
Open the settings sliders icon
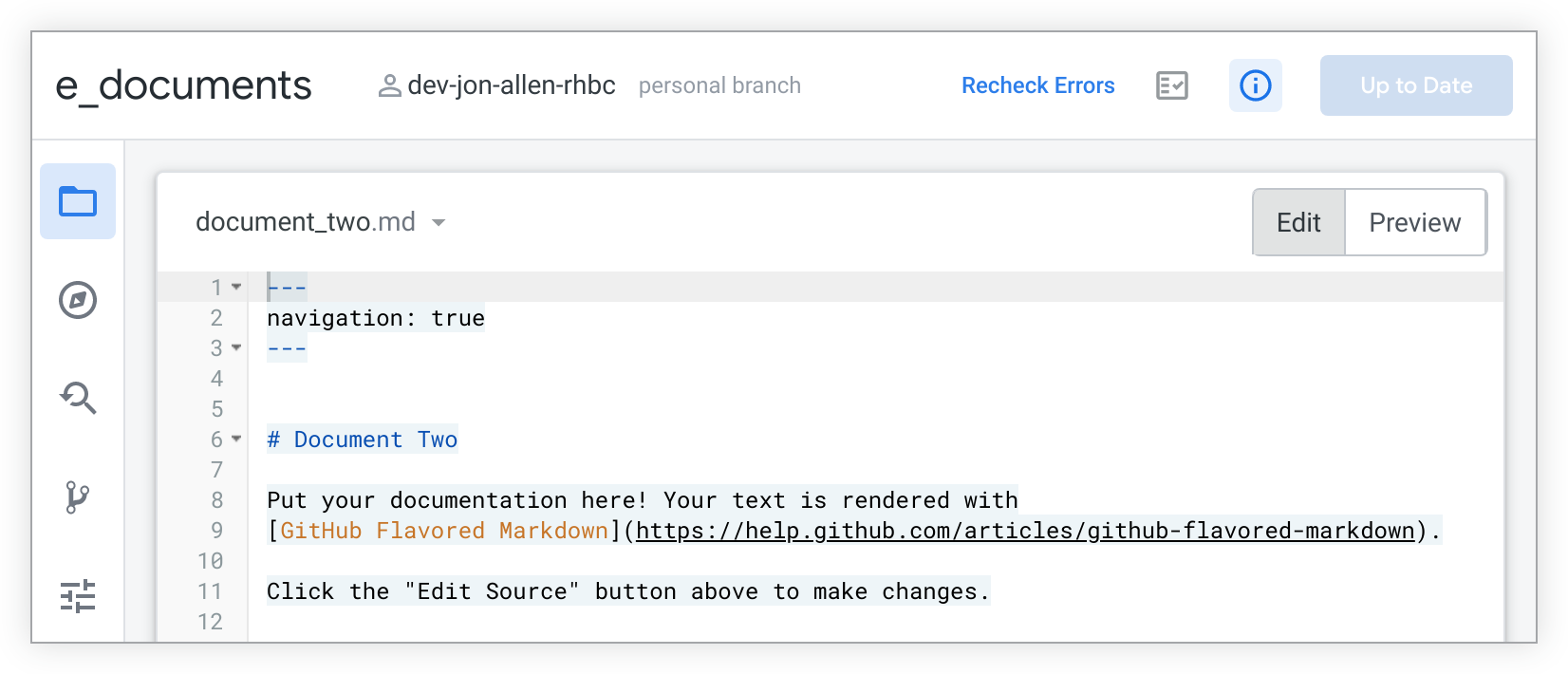click(x=78, y=596)
